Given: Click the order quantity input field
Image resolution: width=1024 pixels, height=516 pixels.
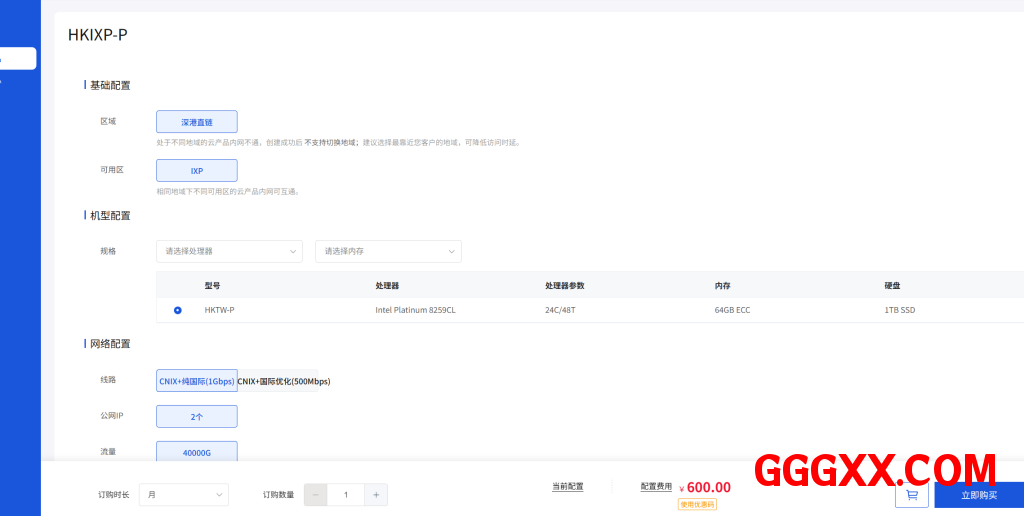Looking at the screenshot, I should click(346, 494).
